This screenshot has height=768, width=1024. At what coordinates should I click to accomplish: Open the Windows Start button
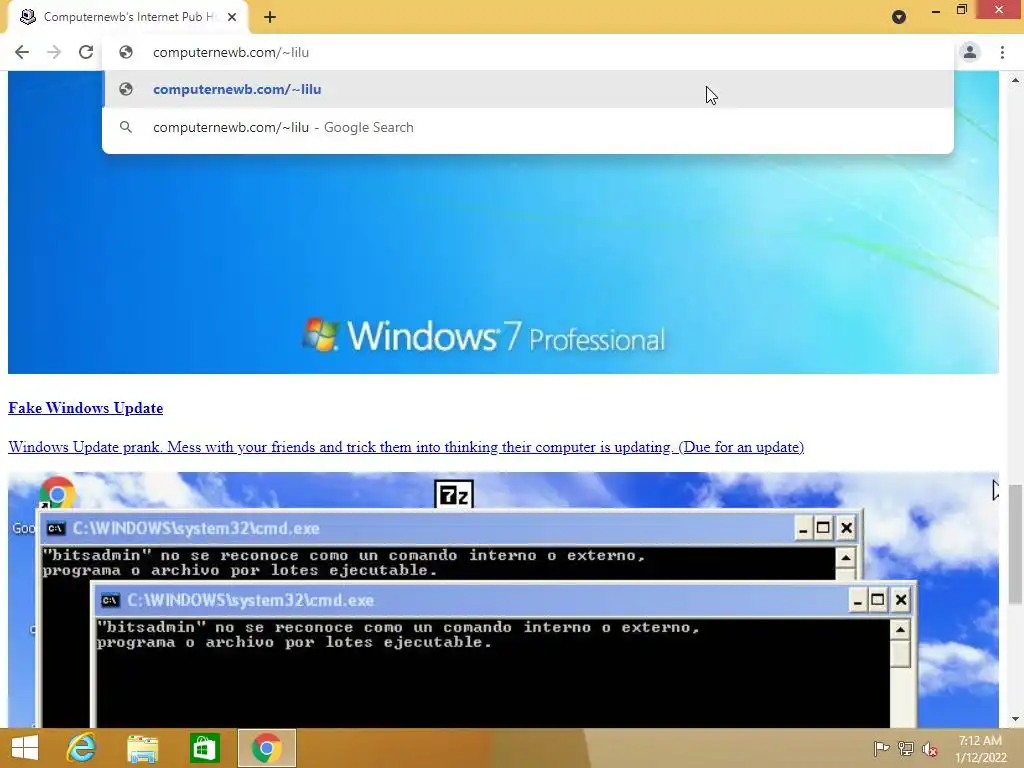25,748
